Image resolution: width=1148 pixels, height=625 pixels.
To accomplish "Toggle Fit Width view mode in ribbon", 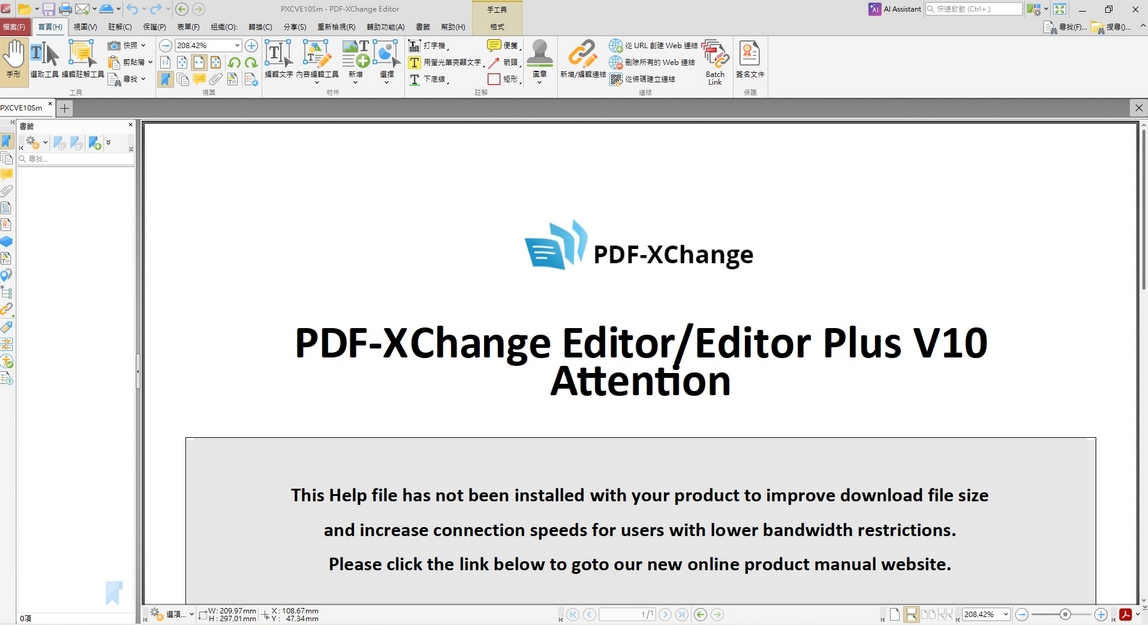I will (x=199, y=63).
